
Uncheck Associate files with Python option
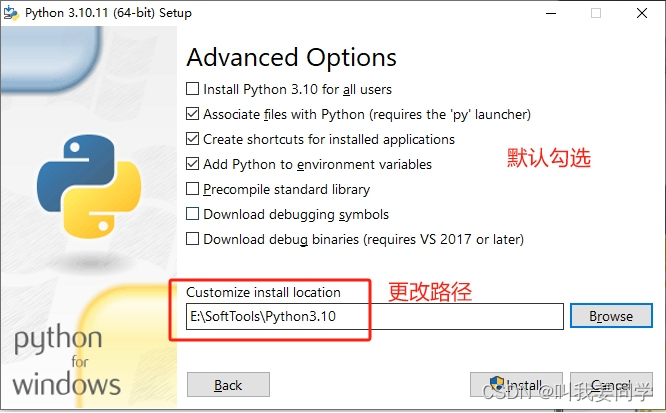(x=192, y=114)
